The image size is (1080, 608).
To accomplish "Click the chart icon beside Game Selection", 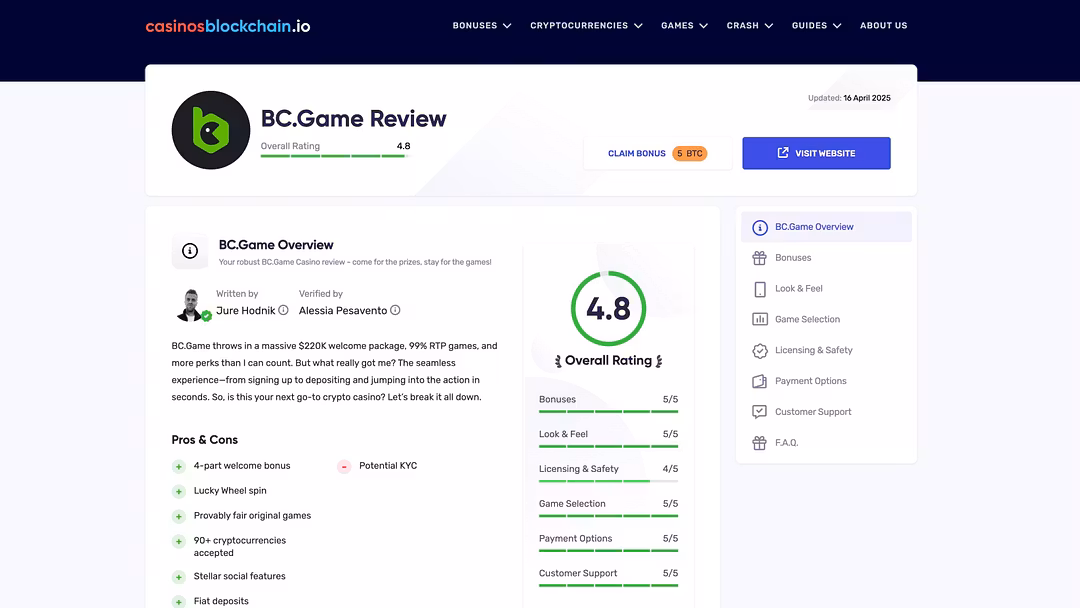I will pyautogui.click(x=760, y=319).
